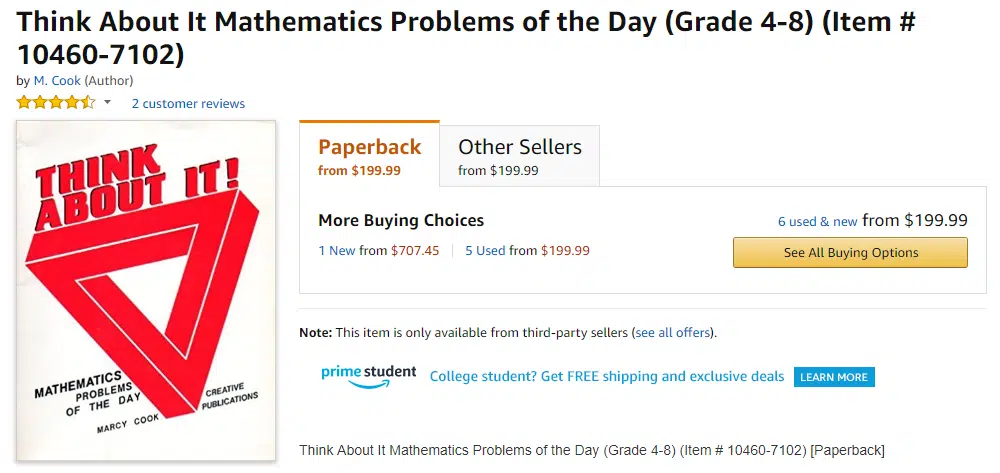Open the see all offers link
This screenshot has height=473, width=1000.
pos(672,332)
